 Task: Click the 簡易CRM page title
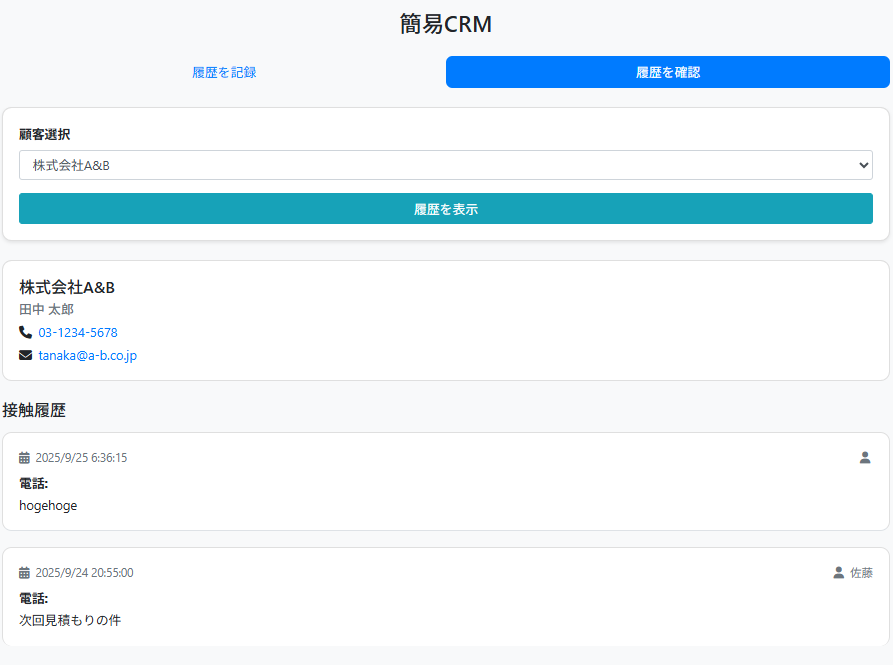[x=446, y=24]
